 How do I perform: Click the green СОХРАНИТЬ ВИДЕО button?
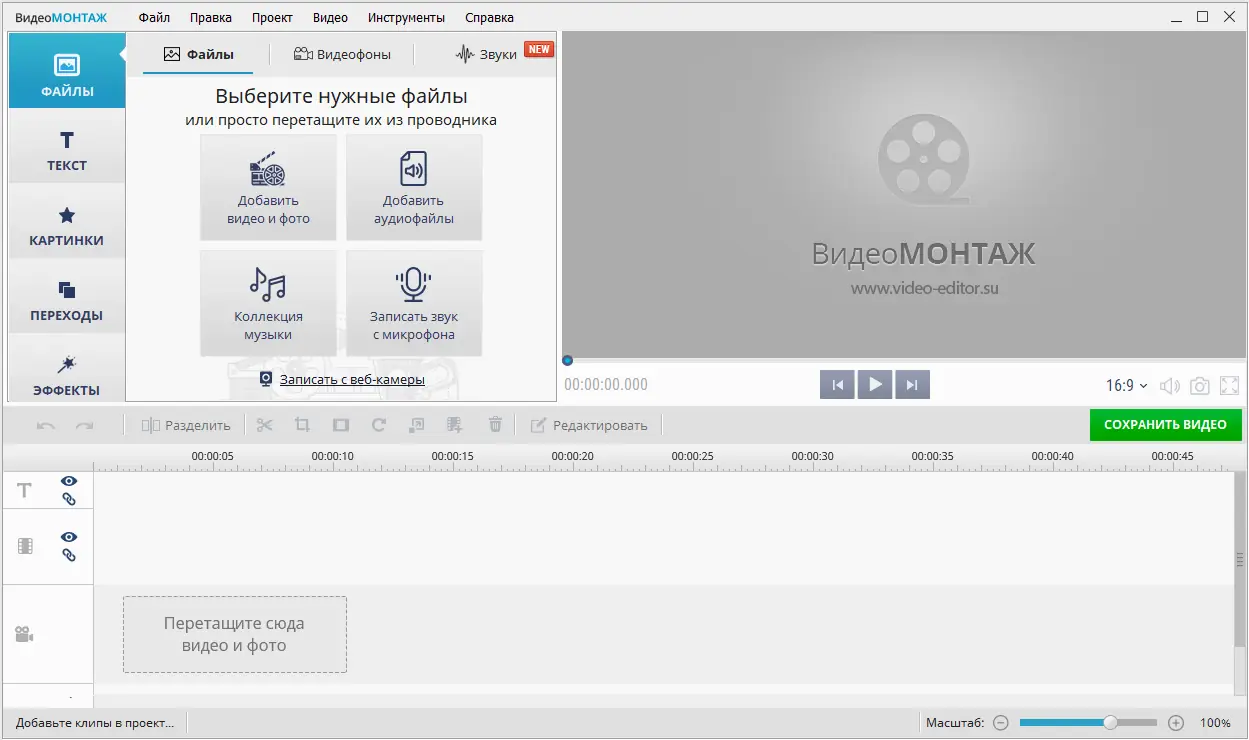coord(1165,425)
